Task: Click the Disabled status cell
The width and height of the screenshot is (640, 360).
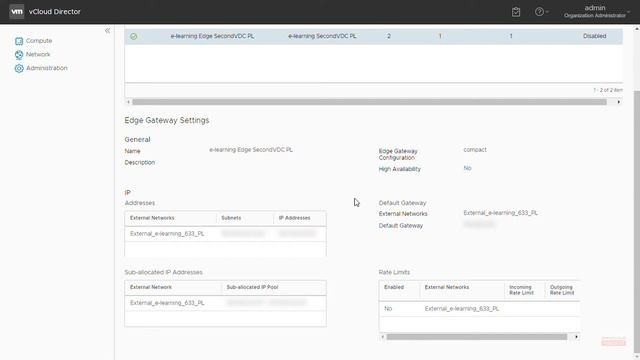Action: 594,36
